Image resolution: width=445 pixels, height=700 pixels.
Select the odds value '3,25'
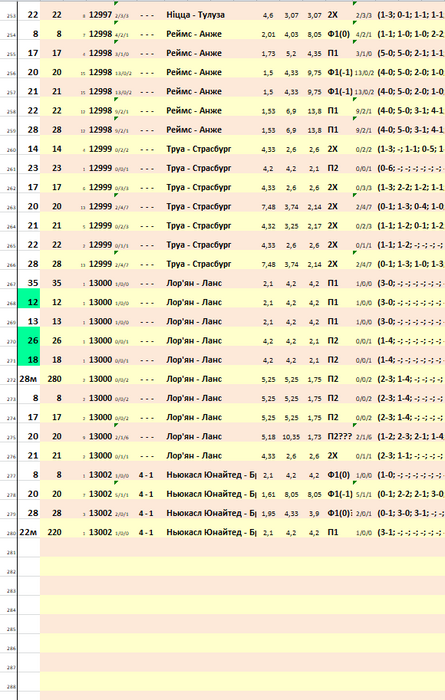(291, 226)
